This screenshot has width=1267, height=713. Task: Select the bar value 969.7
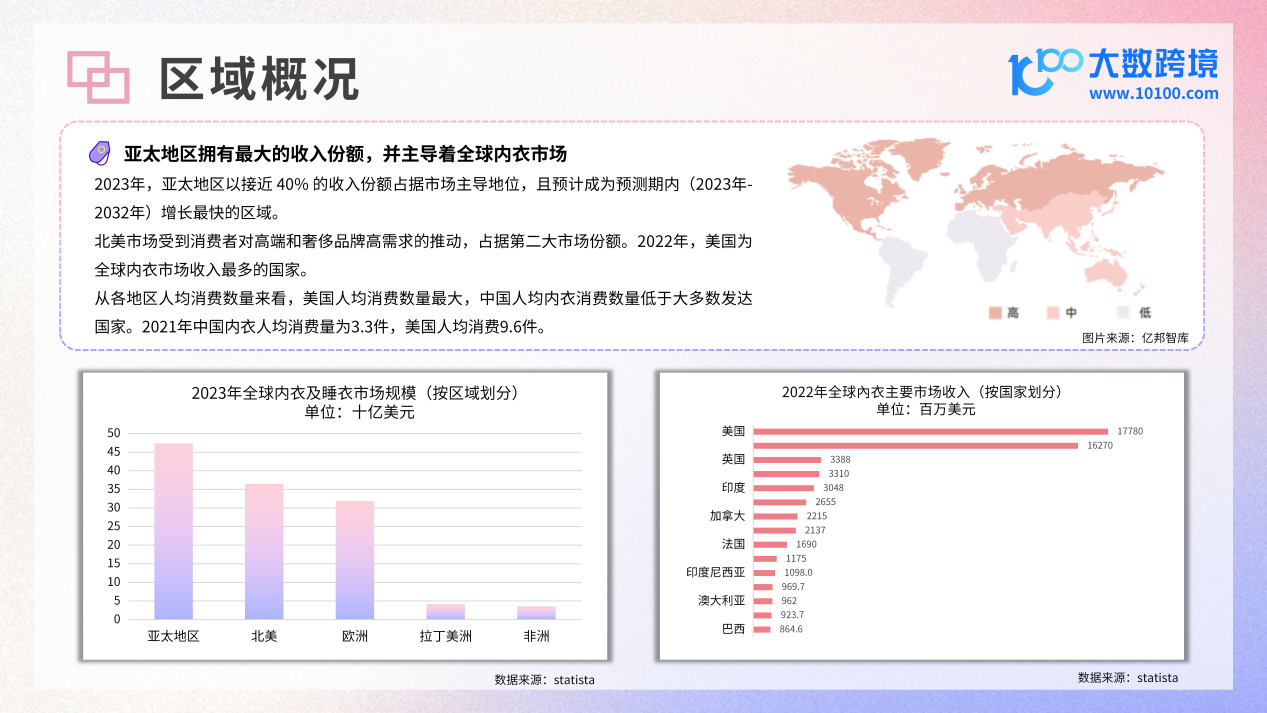click(792, 586)
